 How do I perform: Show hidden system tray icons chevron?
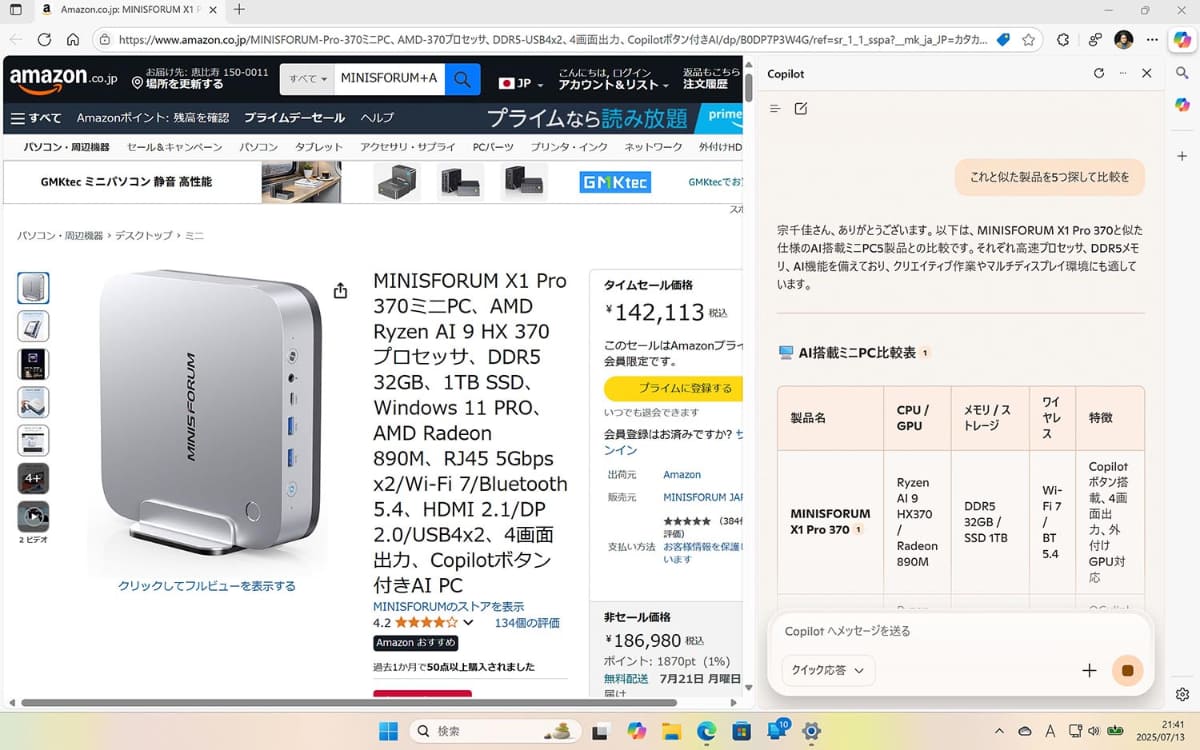(1000, 731)
